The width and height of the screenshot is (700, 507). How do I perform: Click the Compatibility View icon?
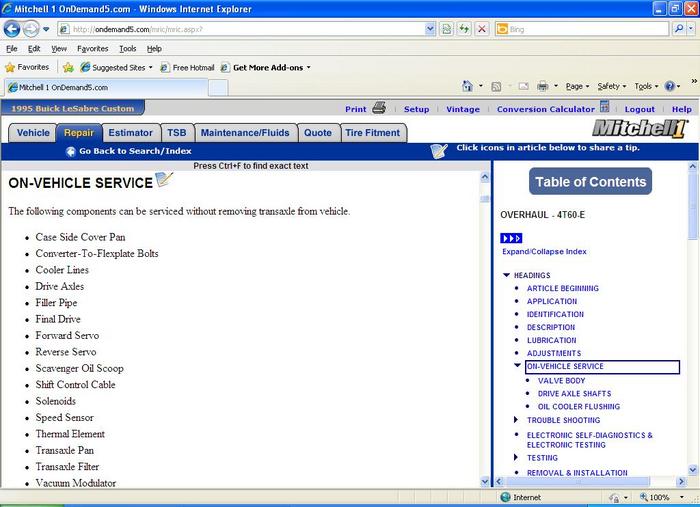[446, 29]
